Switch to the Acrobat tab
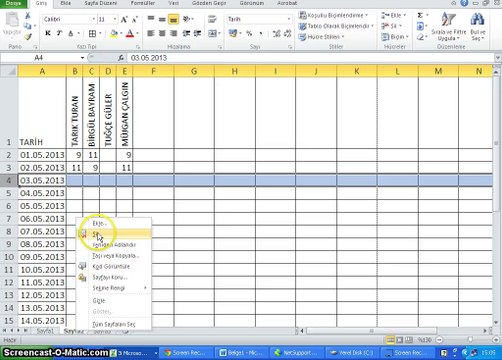 coord(287,3)
